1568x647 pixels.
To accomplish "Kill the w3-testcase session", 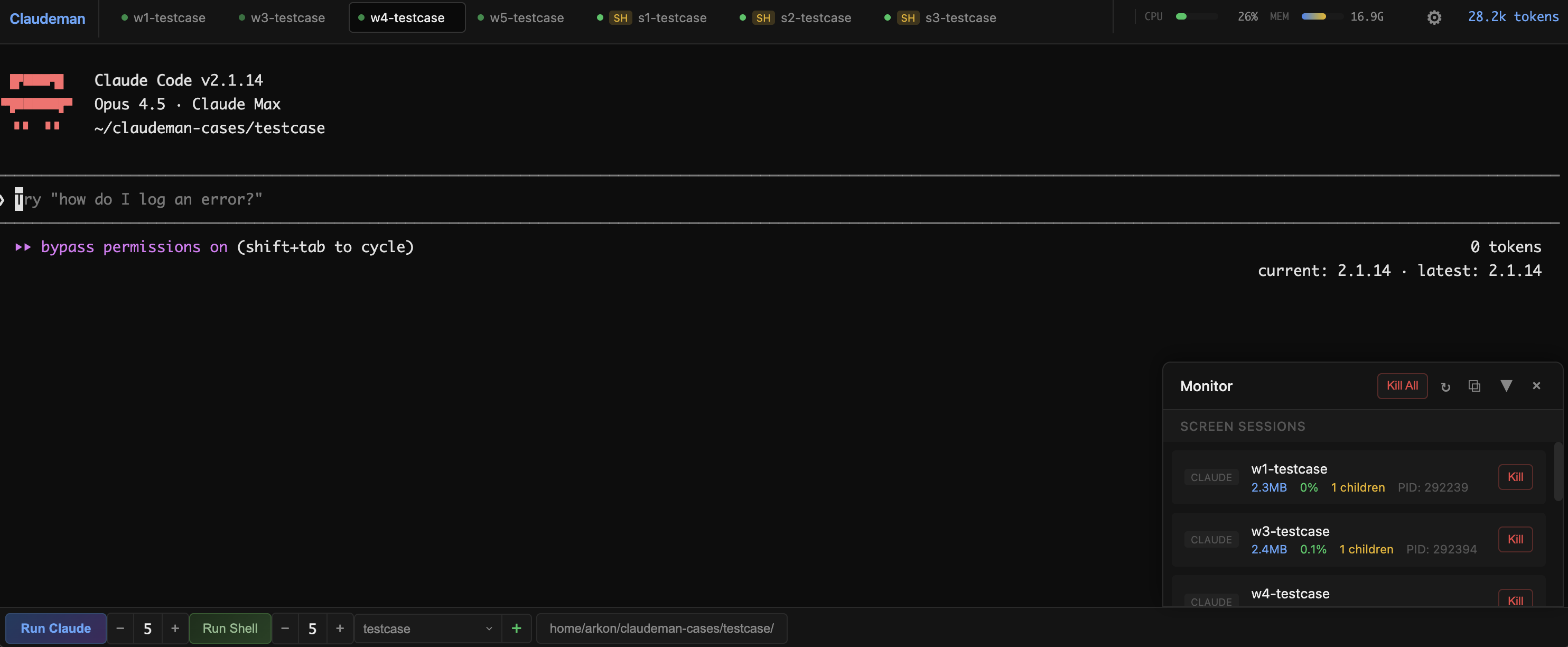I will point(1515,539).
